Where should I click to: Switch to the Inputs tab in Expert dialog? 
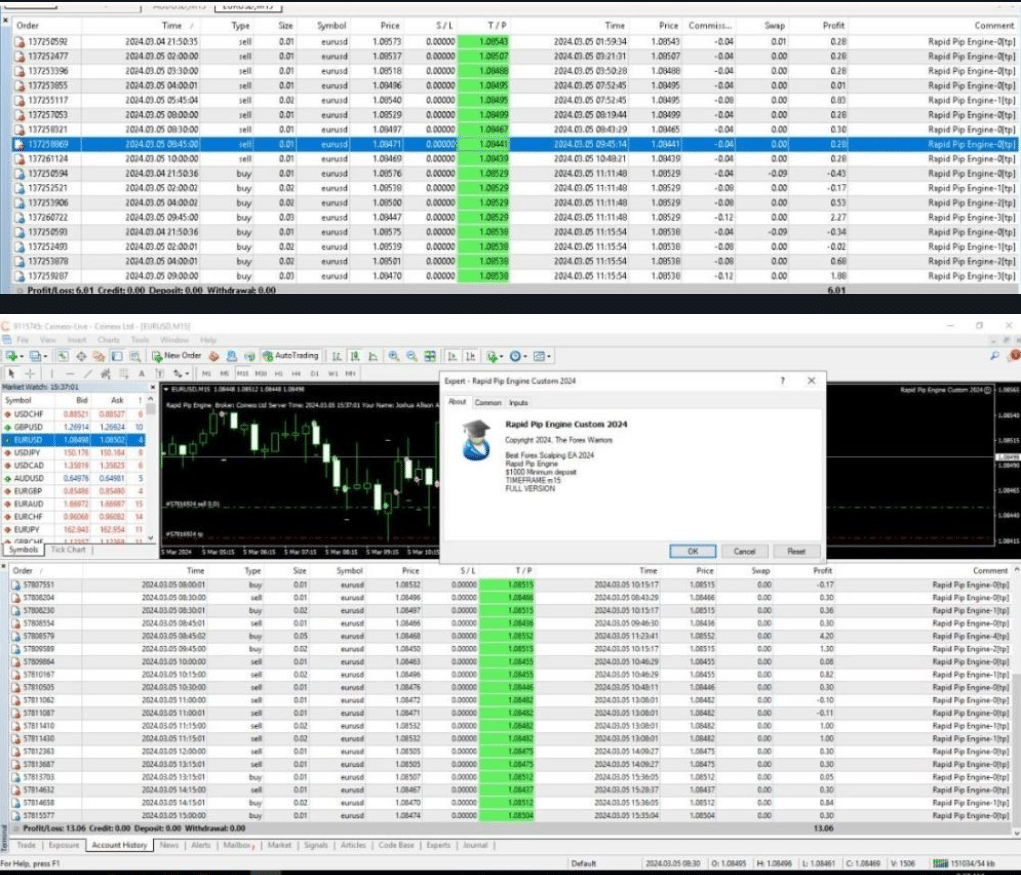click(518, 402)
